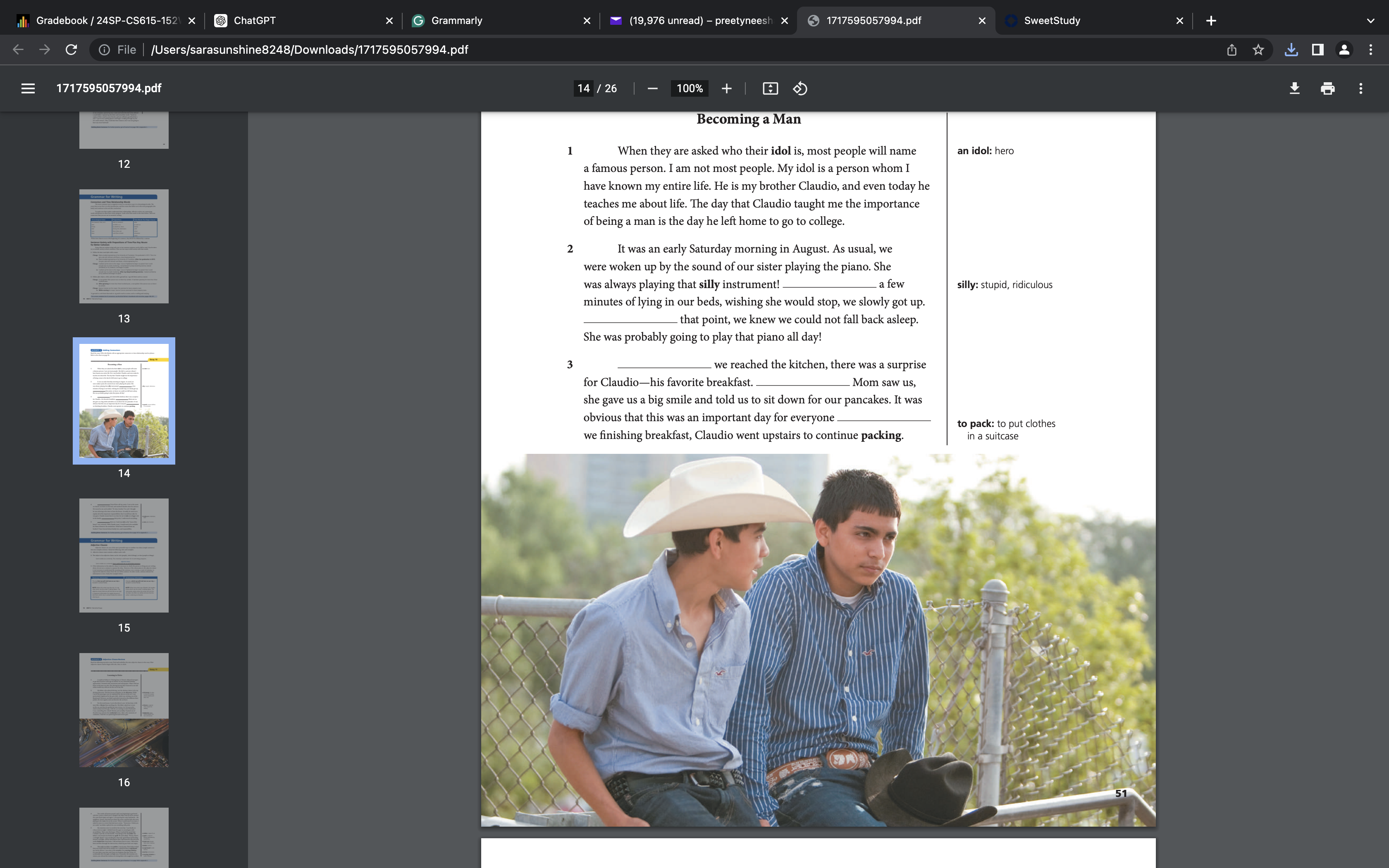This screenshot has width=1389, height=868.
Task: Click the PDF file name in viewer toolbar
Action: pos(108,88)
